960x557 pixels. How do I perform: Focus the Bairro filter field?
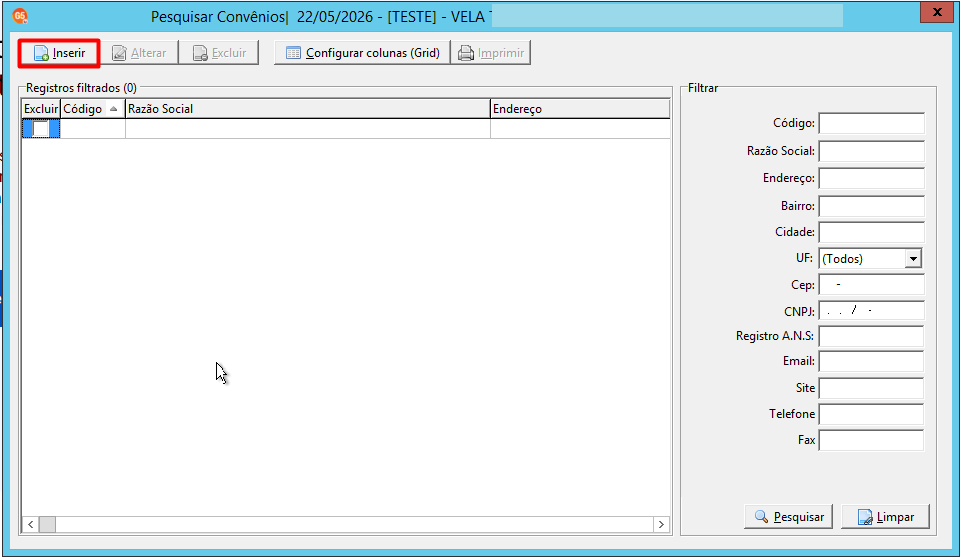click(871, 206)
